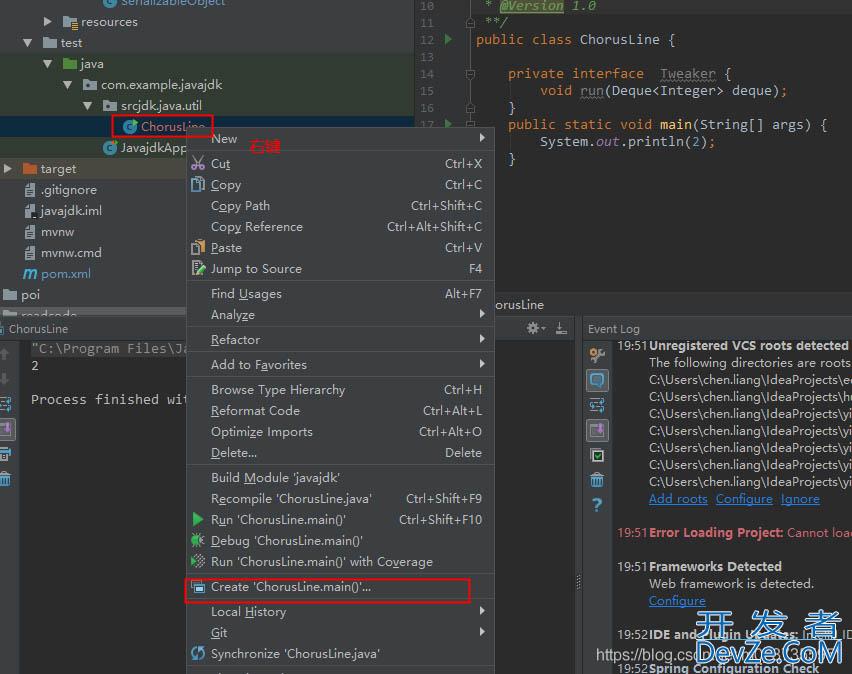Collapse the com.example.javajdk package
This screenshot has width=852, height=674.
[68, 85]
